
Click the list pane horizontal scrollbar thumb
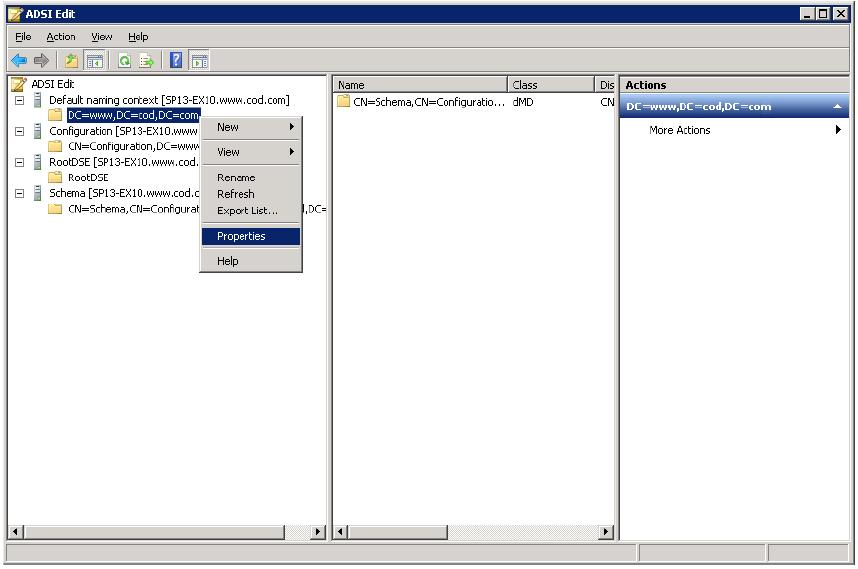tap(398, 532)
